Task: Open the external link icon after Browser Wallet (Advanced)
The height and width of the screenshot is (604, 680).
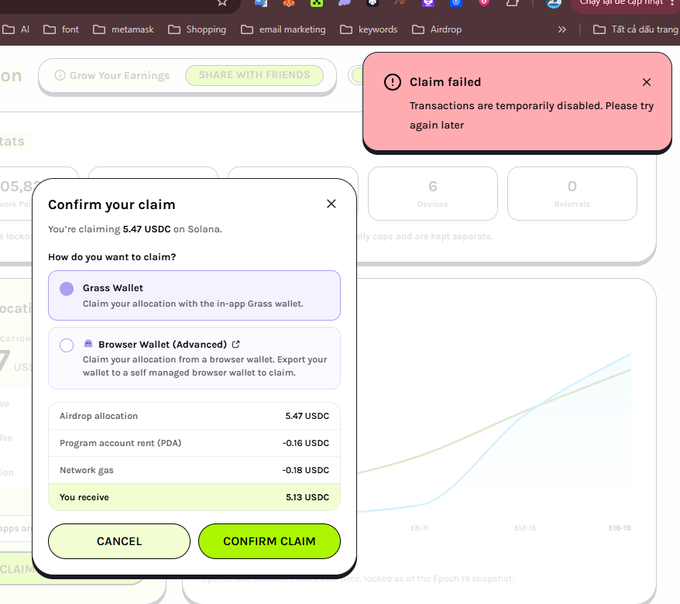Action: click(235, 344)
